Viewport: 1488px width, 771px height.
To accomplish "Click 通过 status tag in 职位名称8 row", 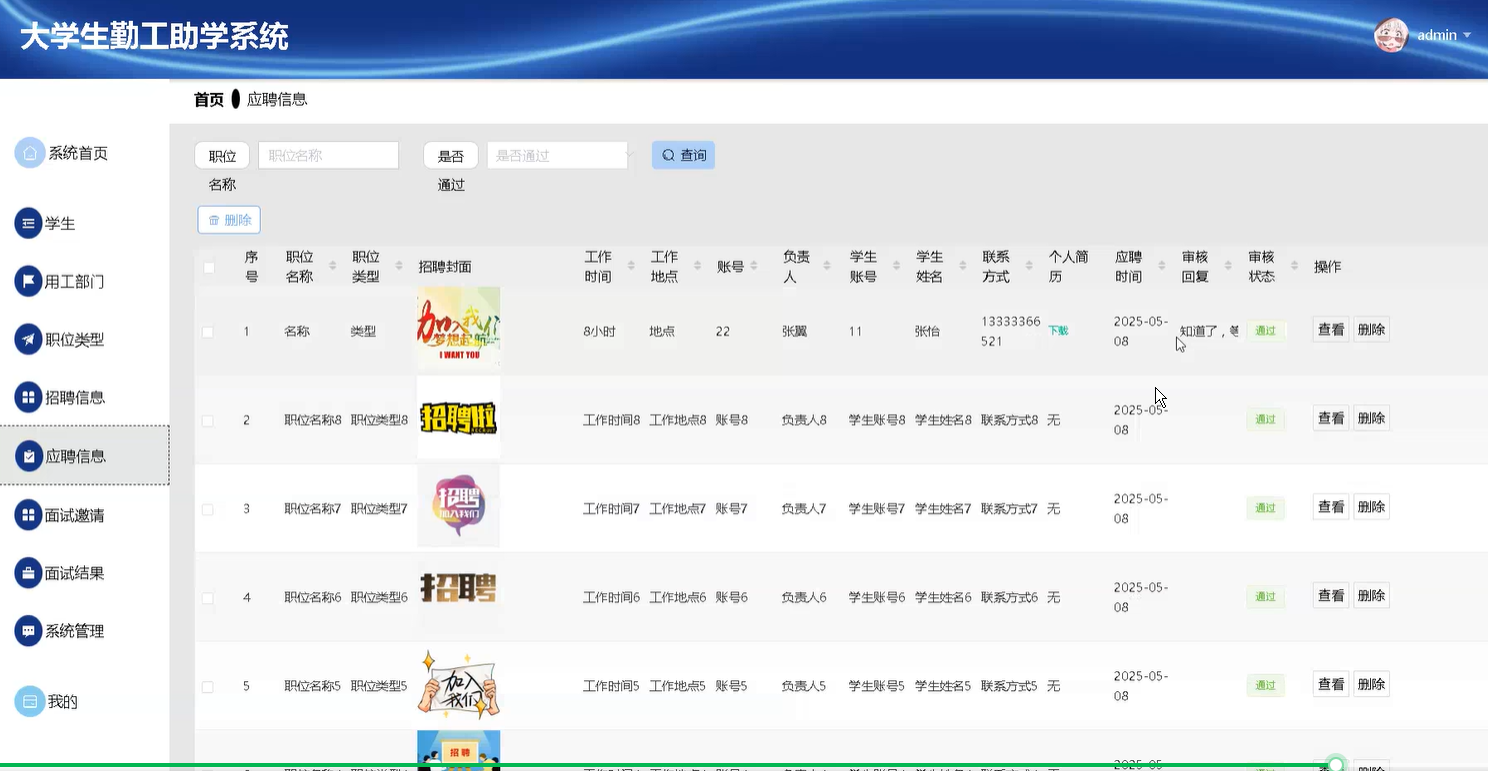I will (x=1265, y=419).
